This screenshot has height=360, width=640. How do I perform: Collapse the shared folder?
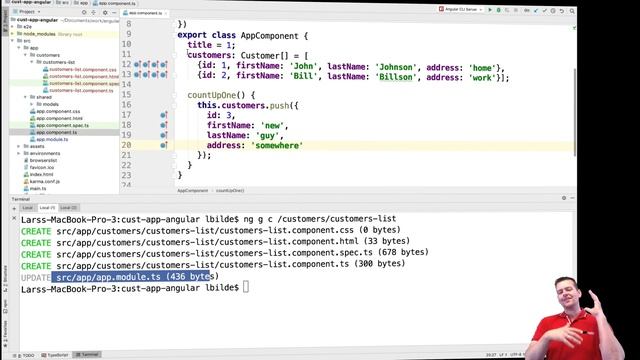pyautogui.click(x=25, y=97)
